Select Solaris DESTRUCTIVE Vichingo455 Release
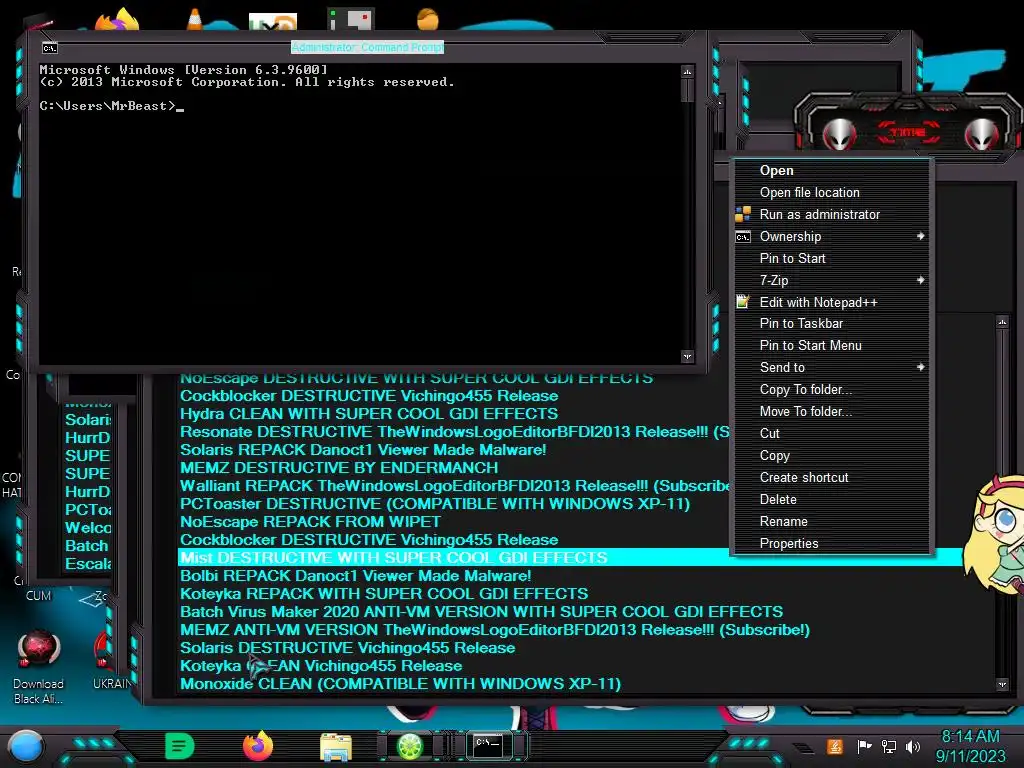 point(347,647)
